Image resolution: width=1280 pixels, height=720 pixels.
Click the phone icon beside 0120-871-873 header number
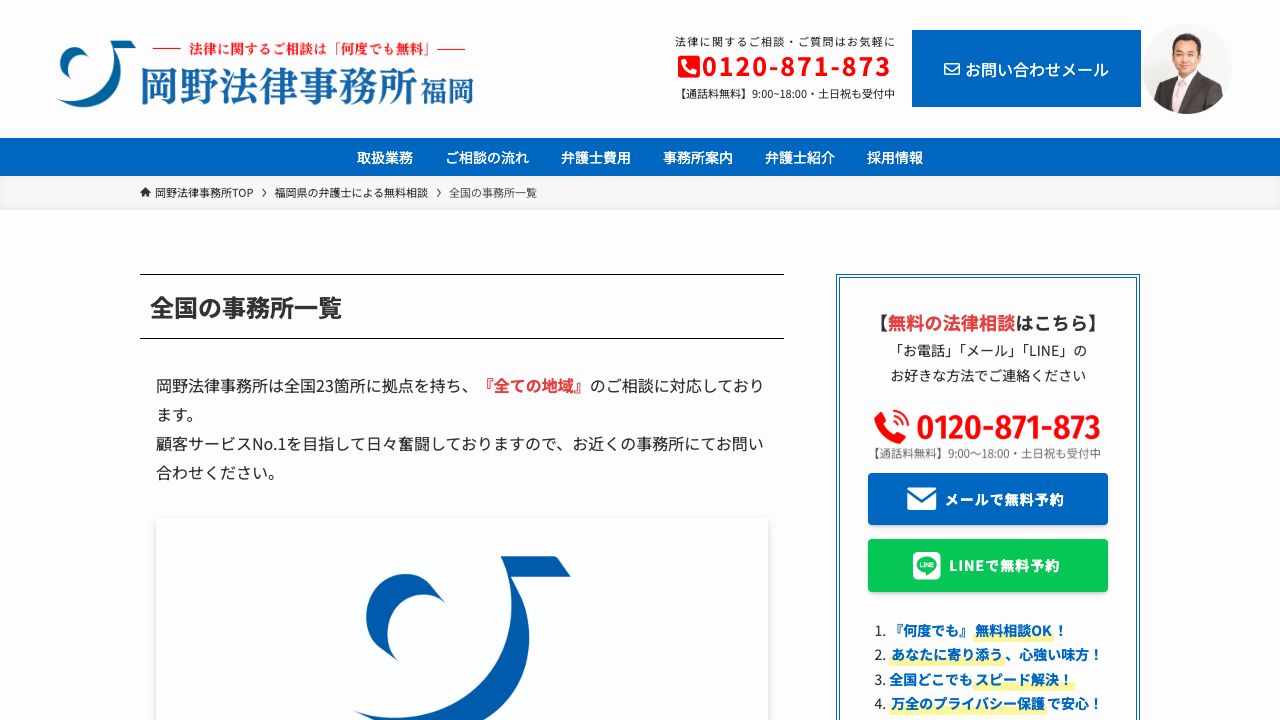[x=688, y=68]
